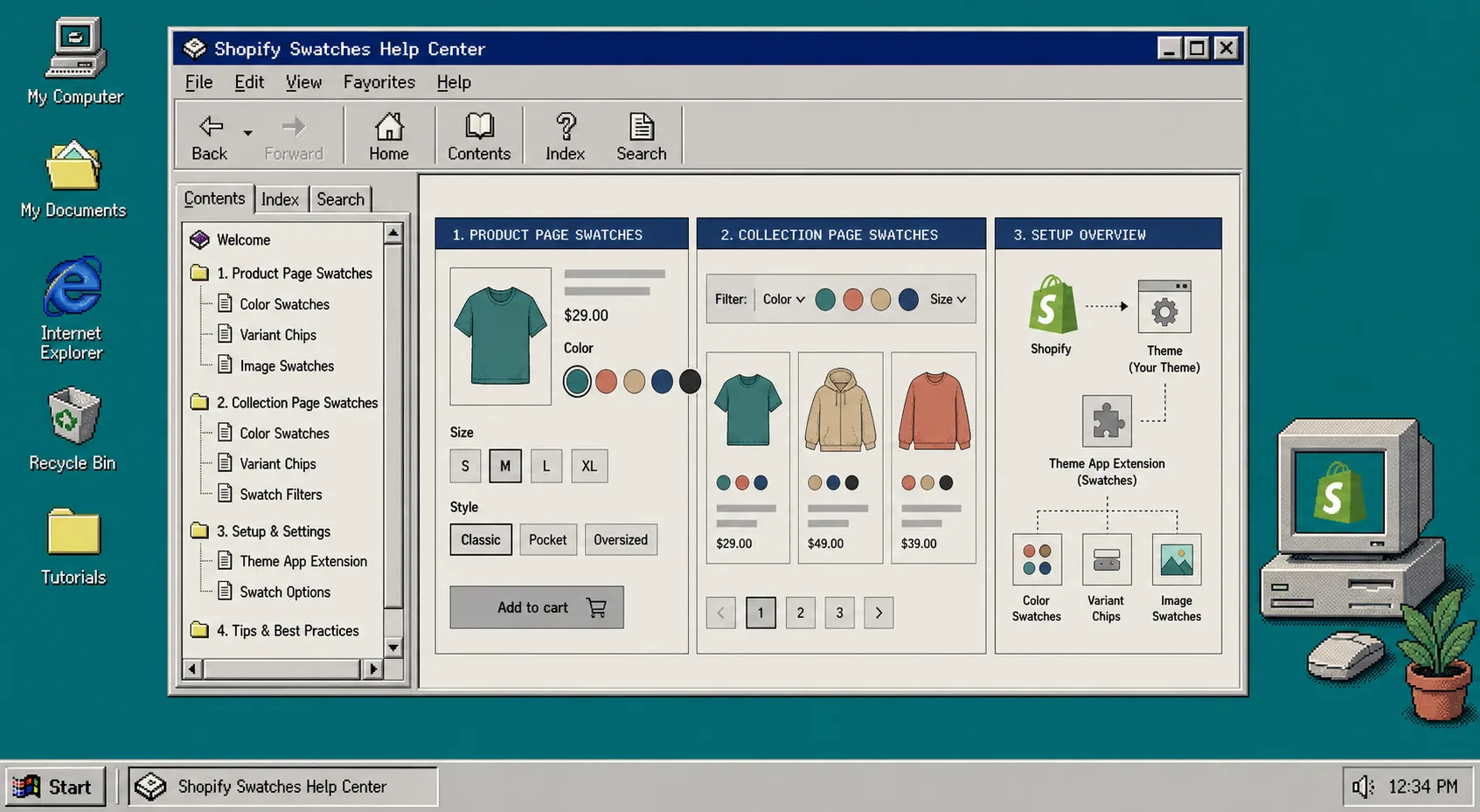Open the $49.00 hoodie product thumbnail
The width and height of the screenshot is (1480, 812).
(840, 410)
